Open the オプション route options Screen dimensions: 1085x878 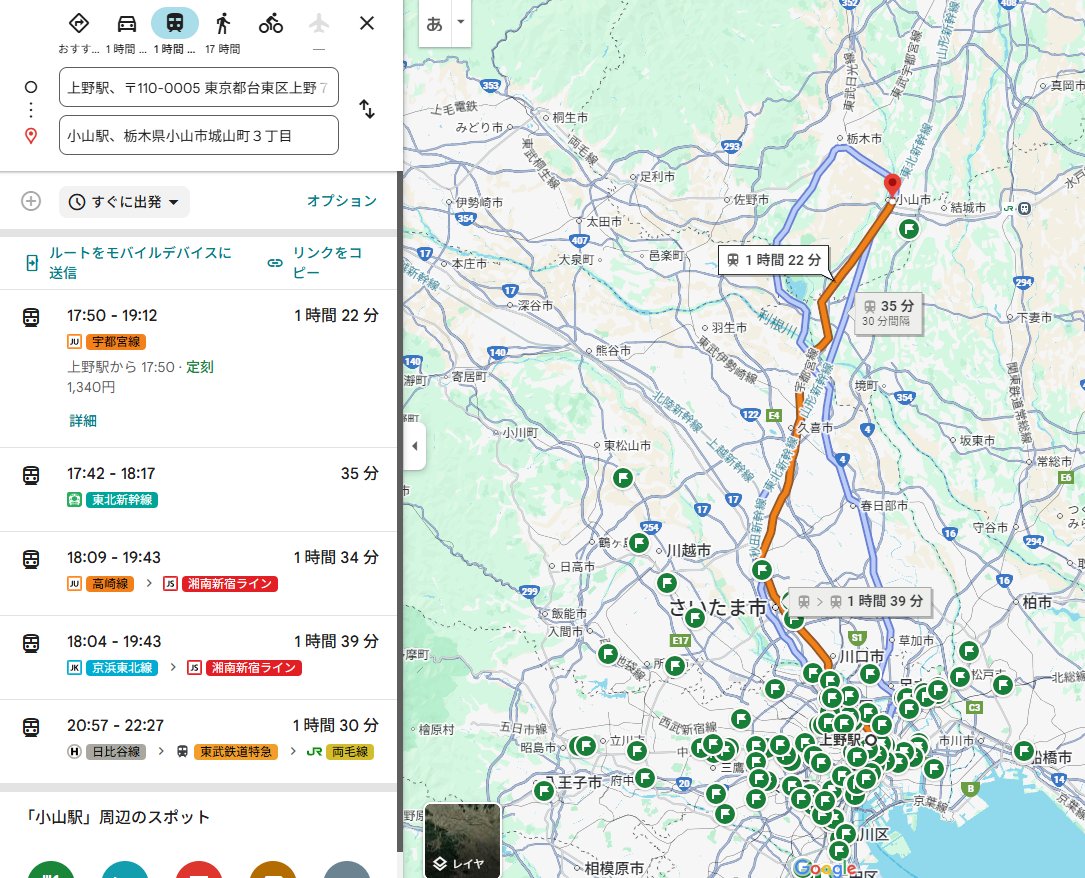[x=342, y=201]
